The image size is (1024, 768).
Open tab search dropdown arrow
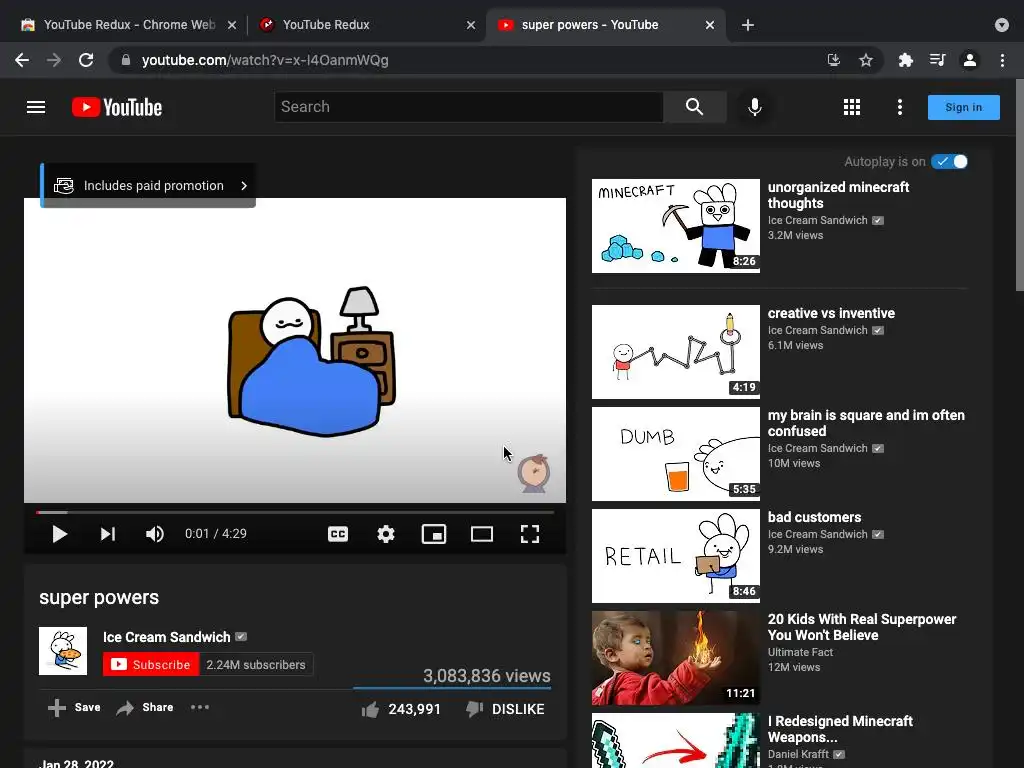pos(1002,25)
